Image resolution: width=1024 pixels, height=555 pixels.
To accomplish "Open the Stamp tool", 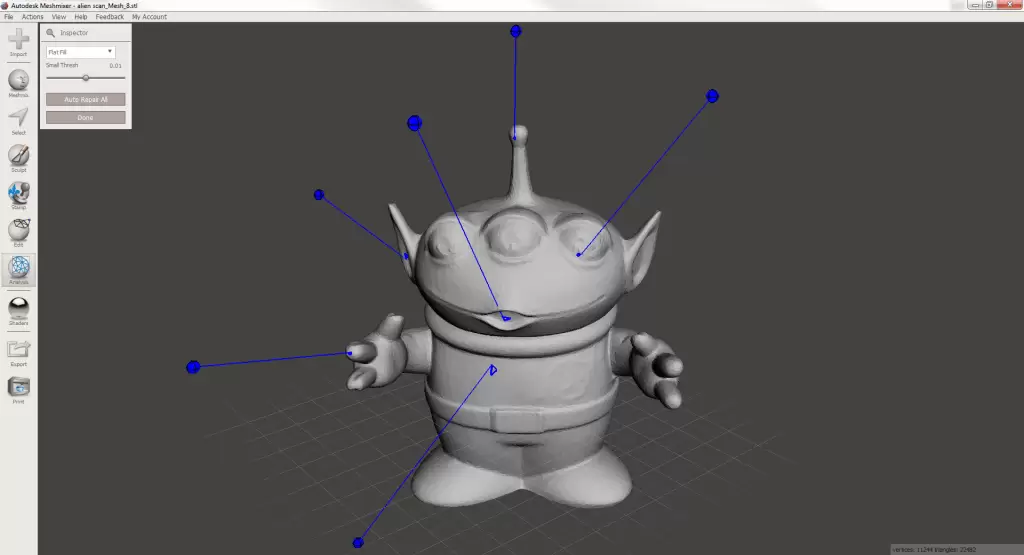I will (18, 195).
